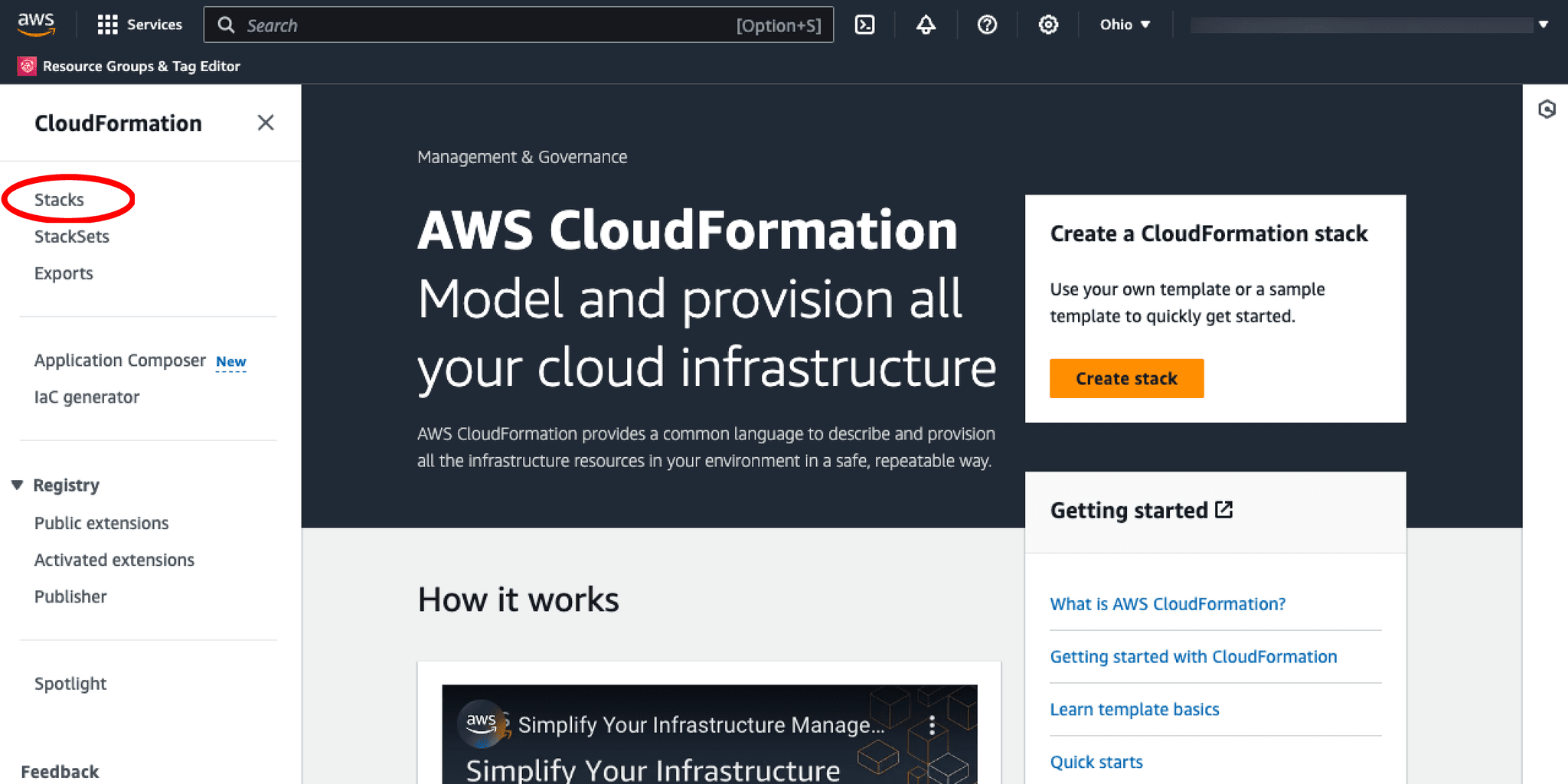Open the notifications bell

click(926, 24)
